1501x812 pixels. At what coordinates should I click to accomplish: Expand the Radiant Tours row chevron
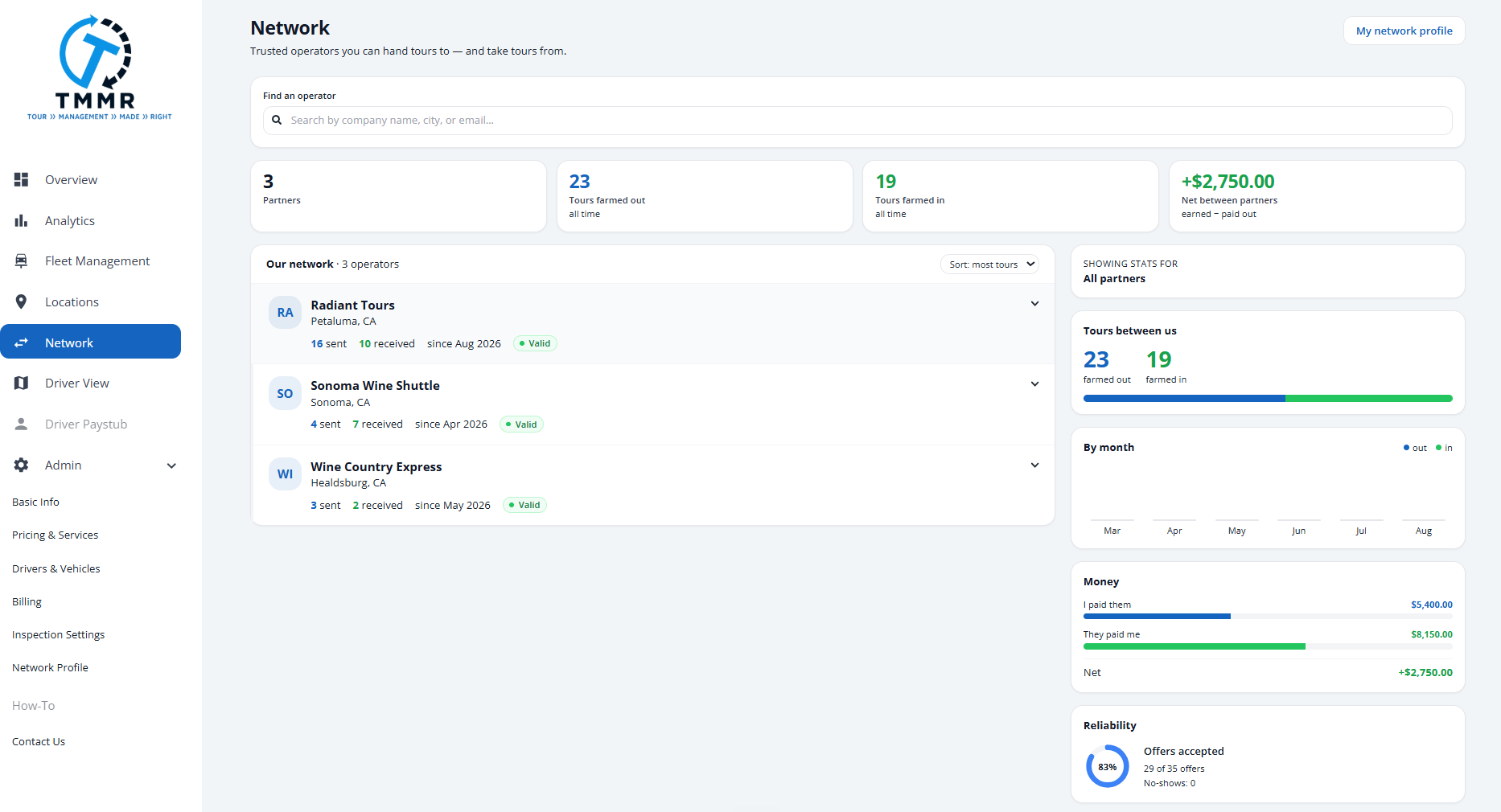[x=1034, y=304]
